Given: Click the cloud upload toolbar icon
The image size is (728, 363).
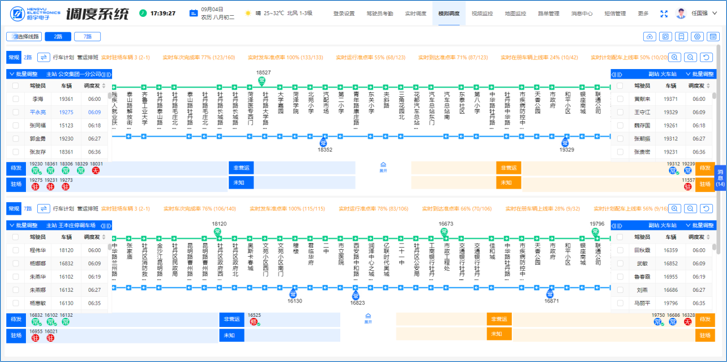Looking at the screenshot, I should 650,36.
